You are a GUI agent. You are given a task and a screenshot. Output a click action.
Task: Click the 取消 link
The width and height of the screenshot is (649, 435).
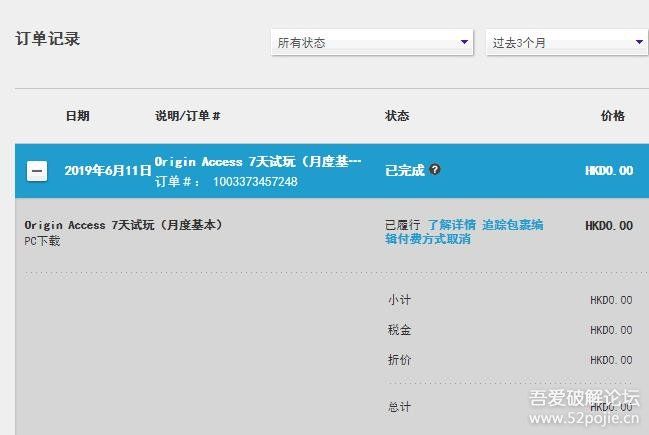(459, 239)
